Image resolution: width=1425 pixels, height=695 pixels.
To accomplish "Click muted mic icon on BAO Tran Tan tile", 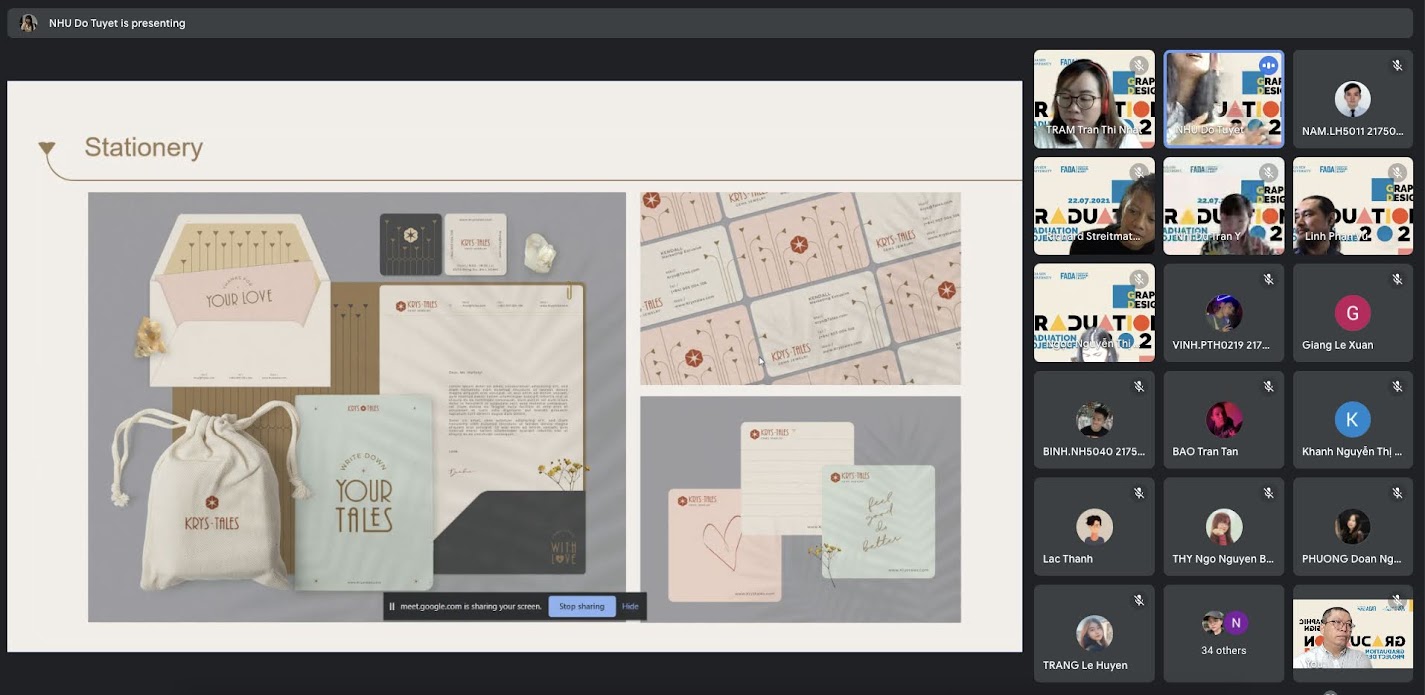I will 1268,386.
